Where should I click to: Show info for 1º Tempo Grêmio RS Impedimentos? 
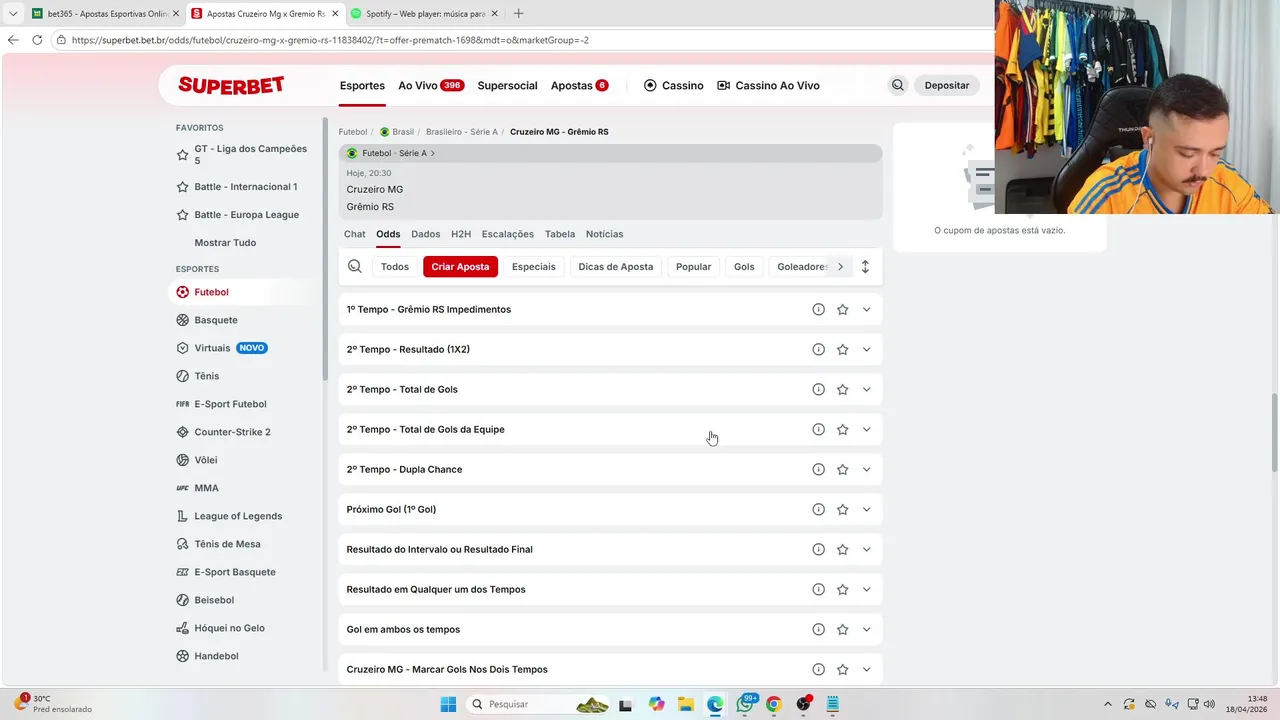tap(818, 309)
